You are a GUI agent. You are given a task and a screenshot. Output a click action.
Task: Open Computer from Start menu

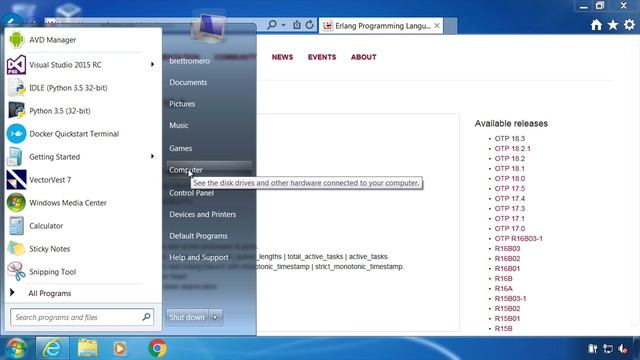(x=209, y=170)
